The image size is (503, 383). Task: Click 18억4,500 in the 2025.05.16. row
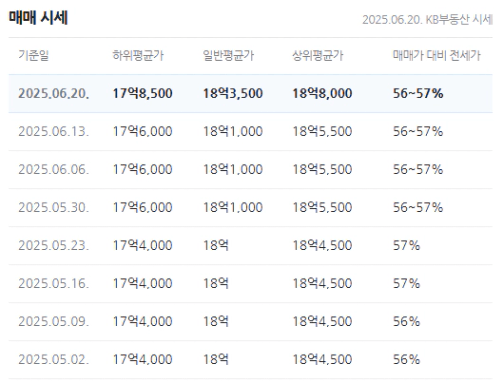(x=322, y=283)
